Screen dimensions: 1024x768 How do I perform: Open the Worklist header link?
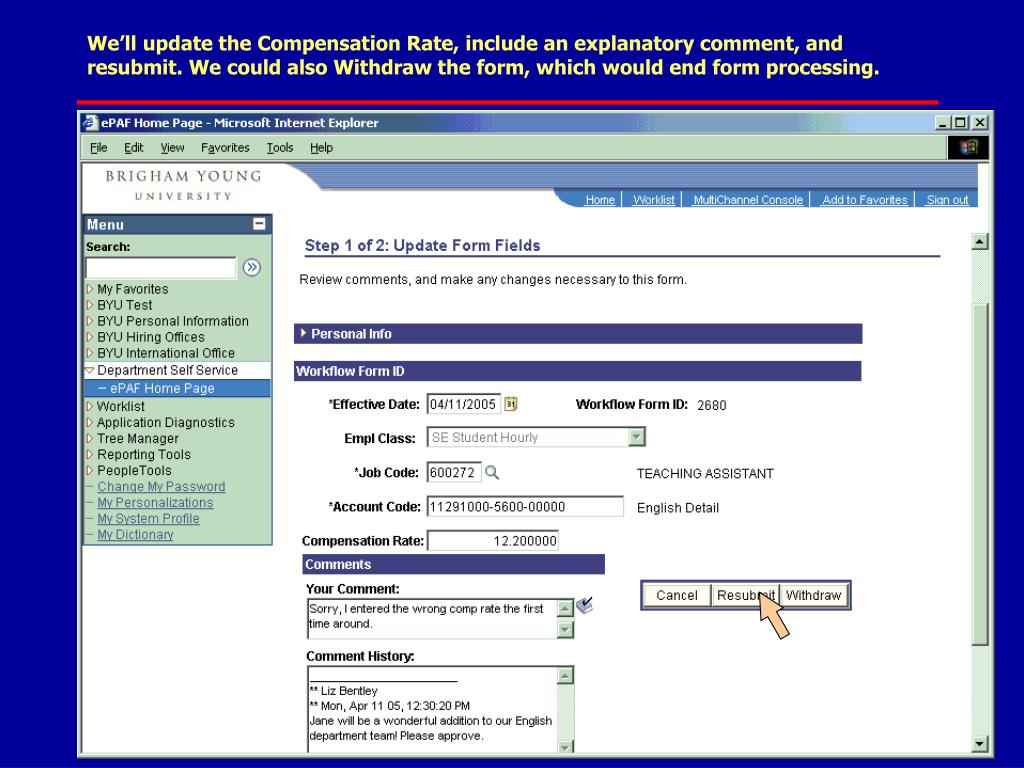654,200
